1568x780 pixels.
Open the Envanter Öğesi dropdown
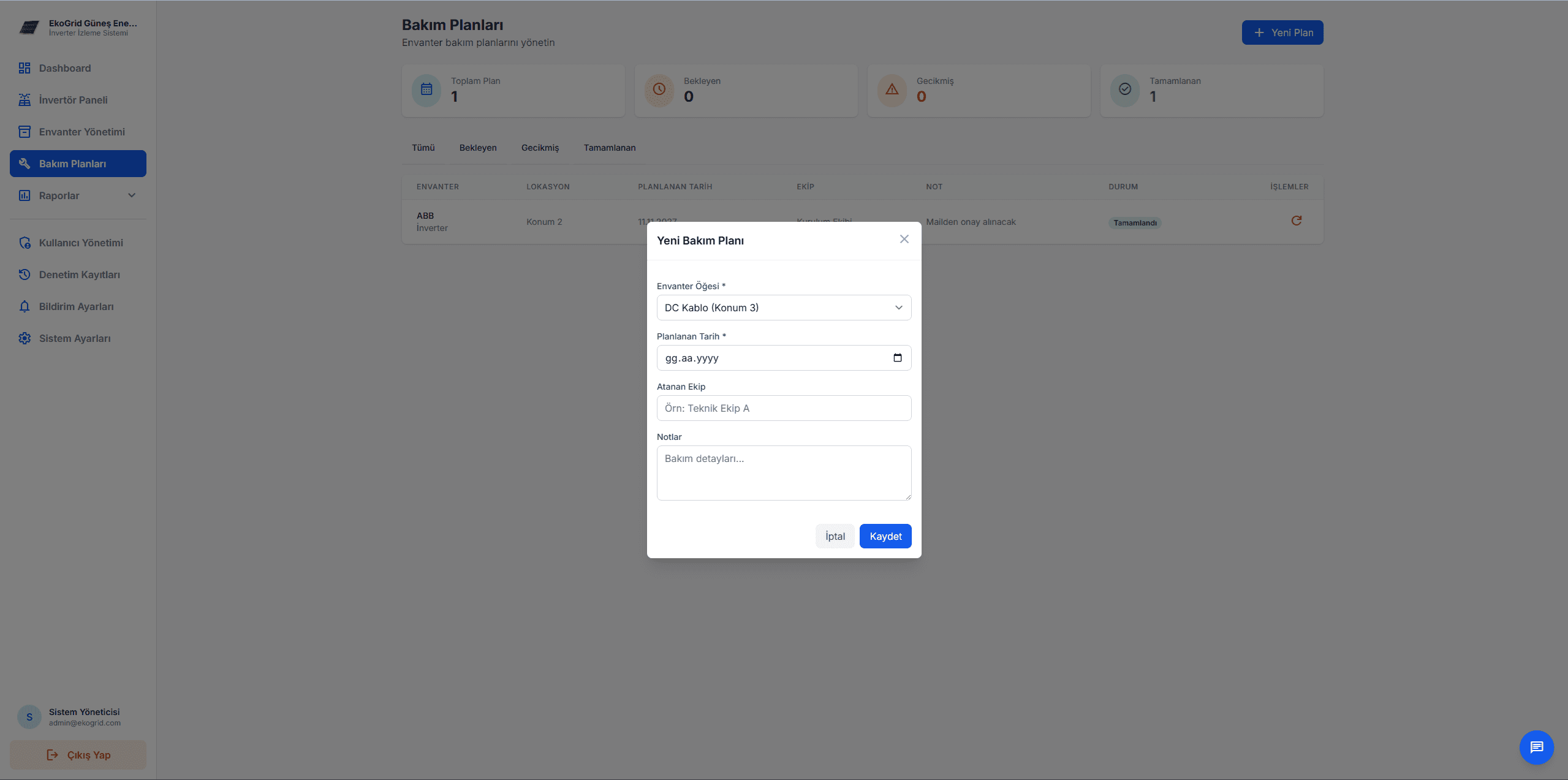tap(783, 308)
